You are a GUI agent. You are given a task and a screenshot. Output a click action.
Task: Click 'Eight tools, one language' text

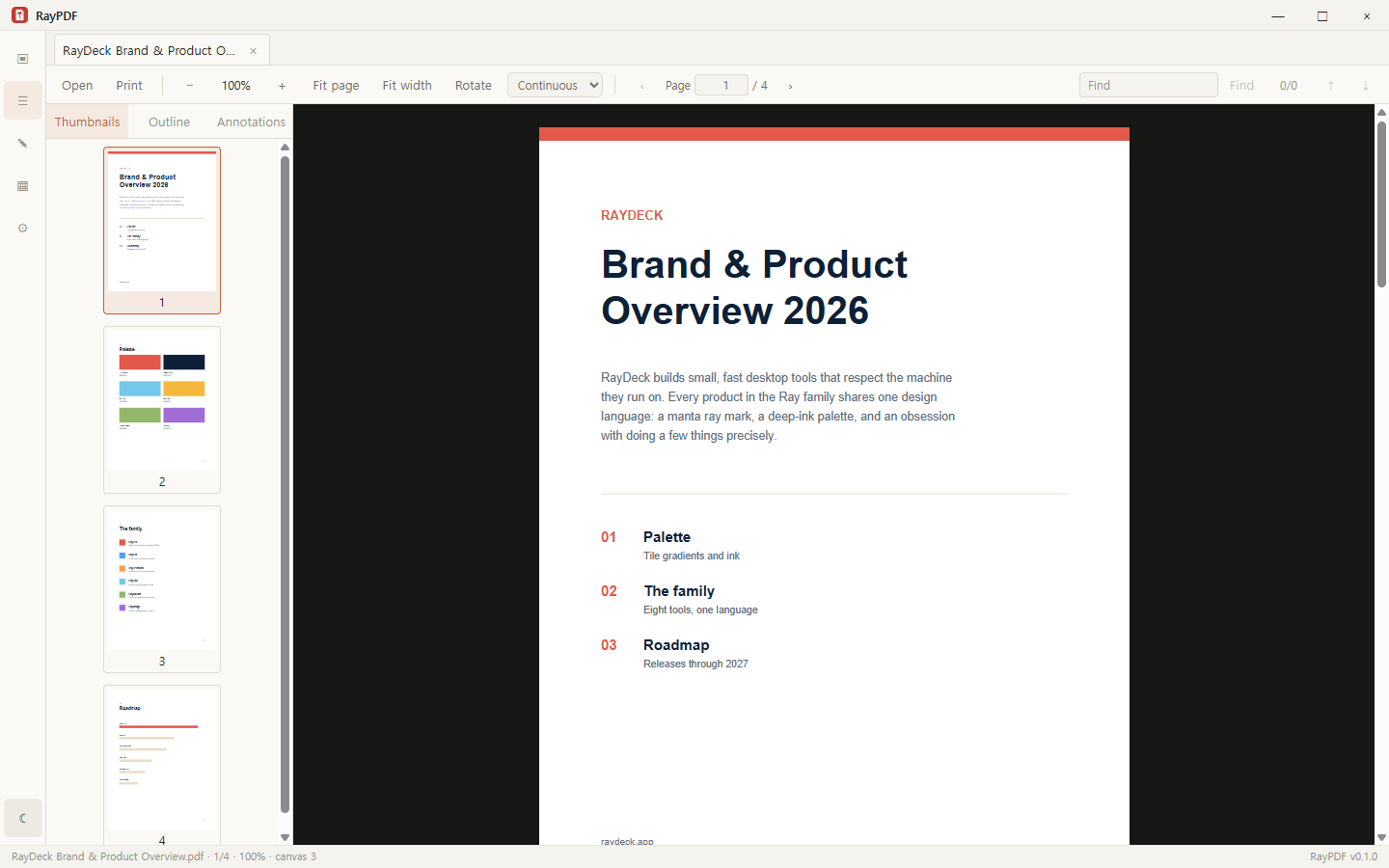[700, 610]
